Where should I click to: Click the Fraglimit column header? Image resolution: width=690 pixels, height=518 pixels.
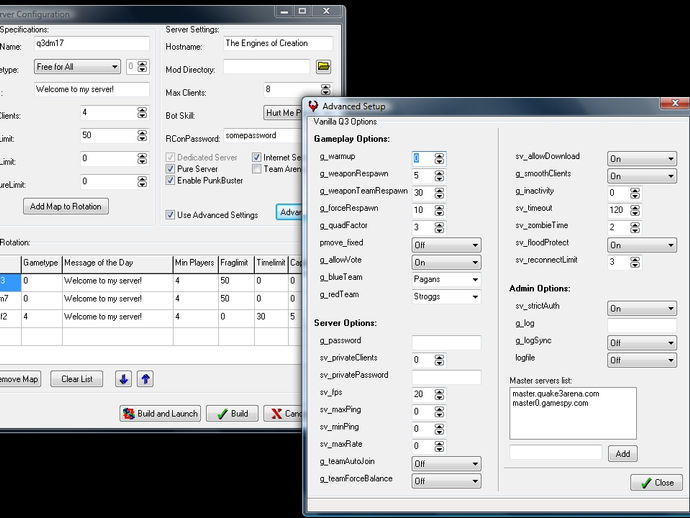tap(236, 263)
